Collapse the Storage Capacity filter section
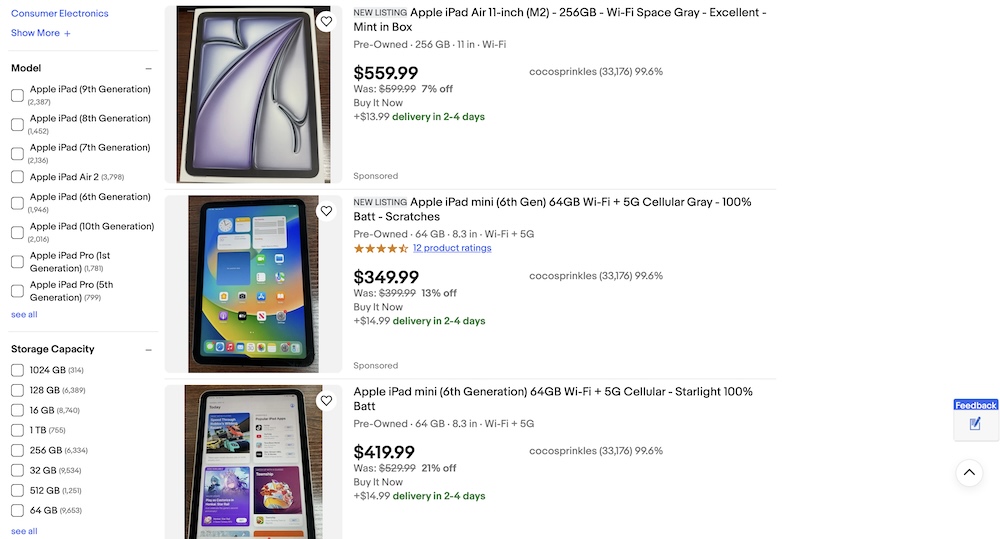1000x539 pixels. tap(148, 350)
